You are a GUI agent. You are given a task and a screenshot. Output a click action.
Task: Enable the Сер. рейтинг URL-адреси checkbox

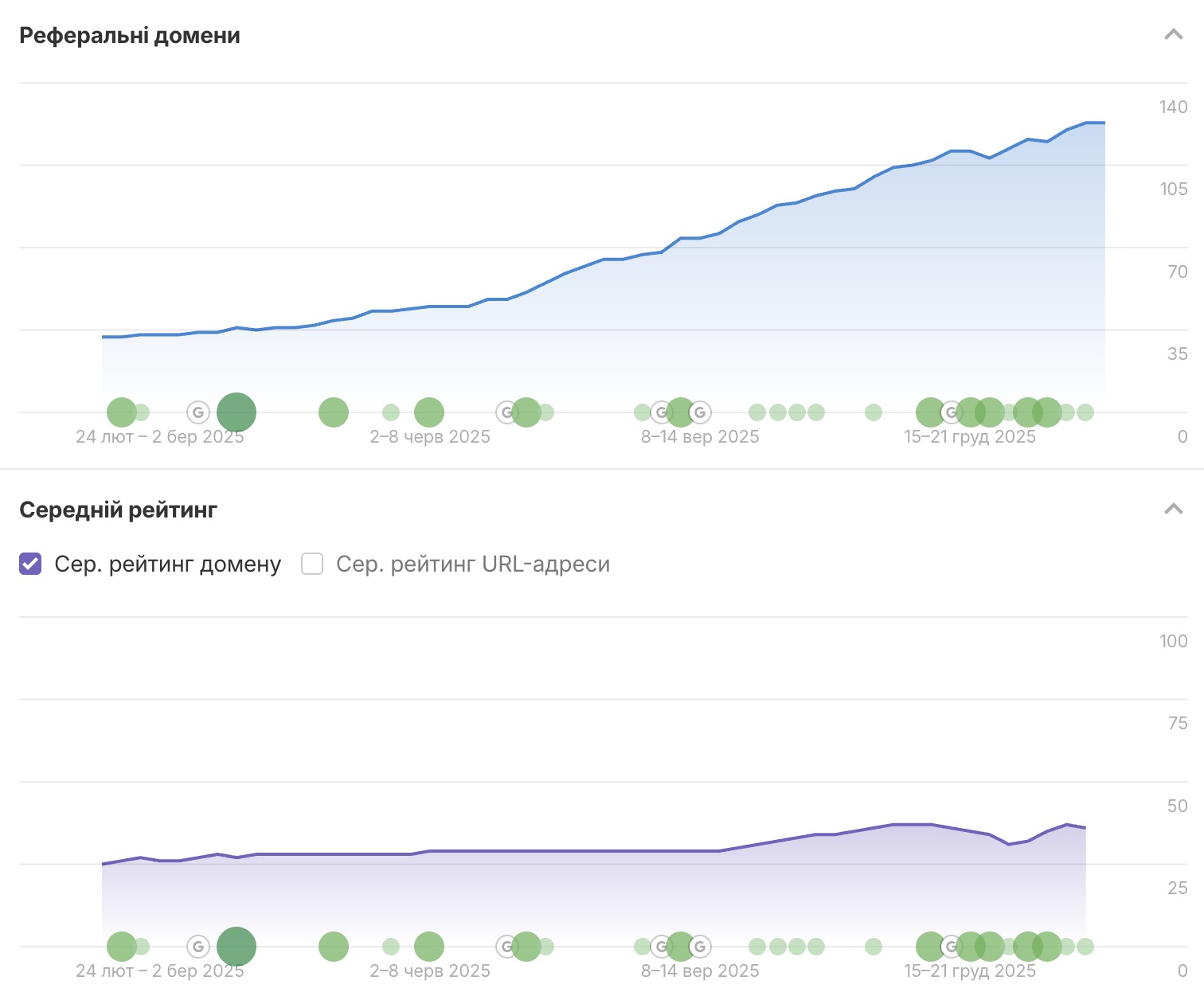click(x=312, y=564)
